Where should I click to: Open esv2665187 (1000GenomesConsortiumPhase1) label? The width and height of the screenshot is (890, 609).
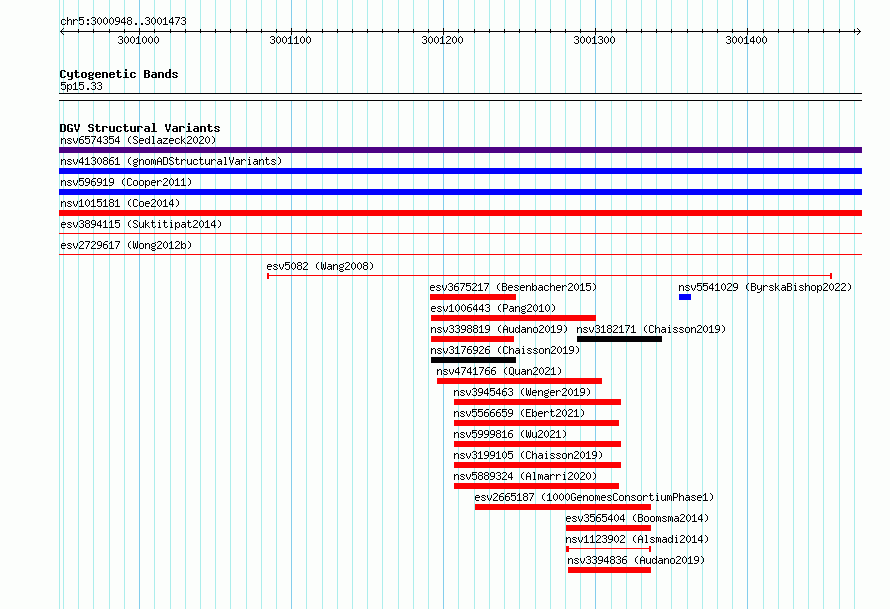click(594, 497)
